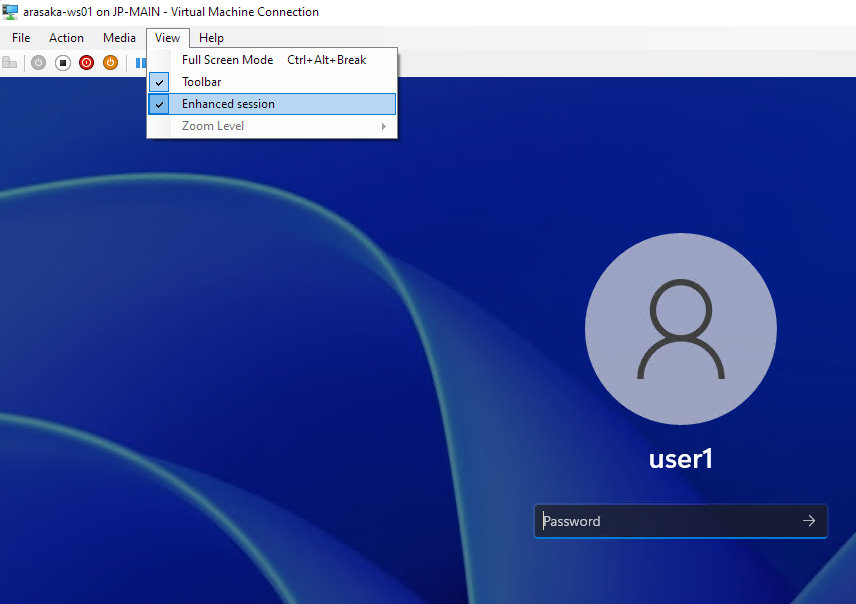Viewport: 856px width, 604px height.
Task: Open the Help menu
Action: click(211, 38)
